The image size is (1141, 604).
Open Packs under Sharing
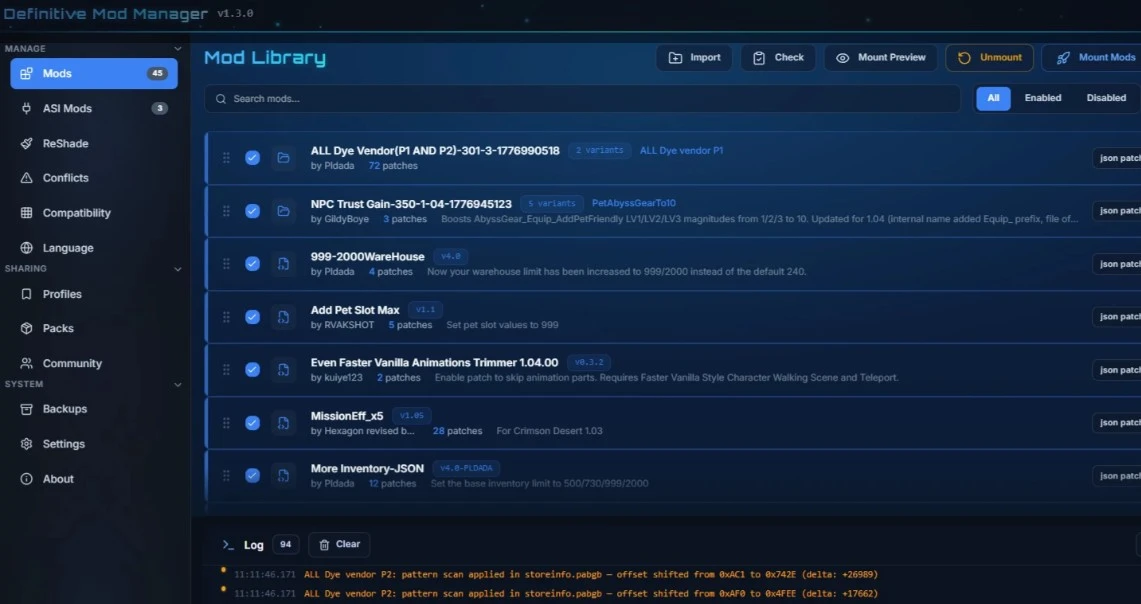tap(94, 328)
